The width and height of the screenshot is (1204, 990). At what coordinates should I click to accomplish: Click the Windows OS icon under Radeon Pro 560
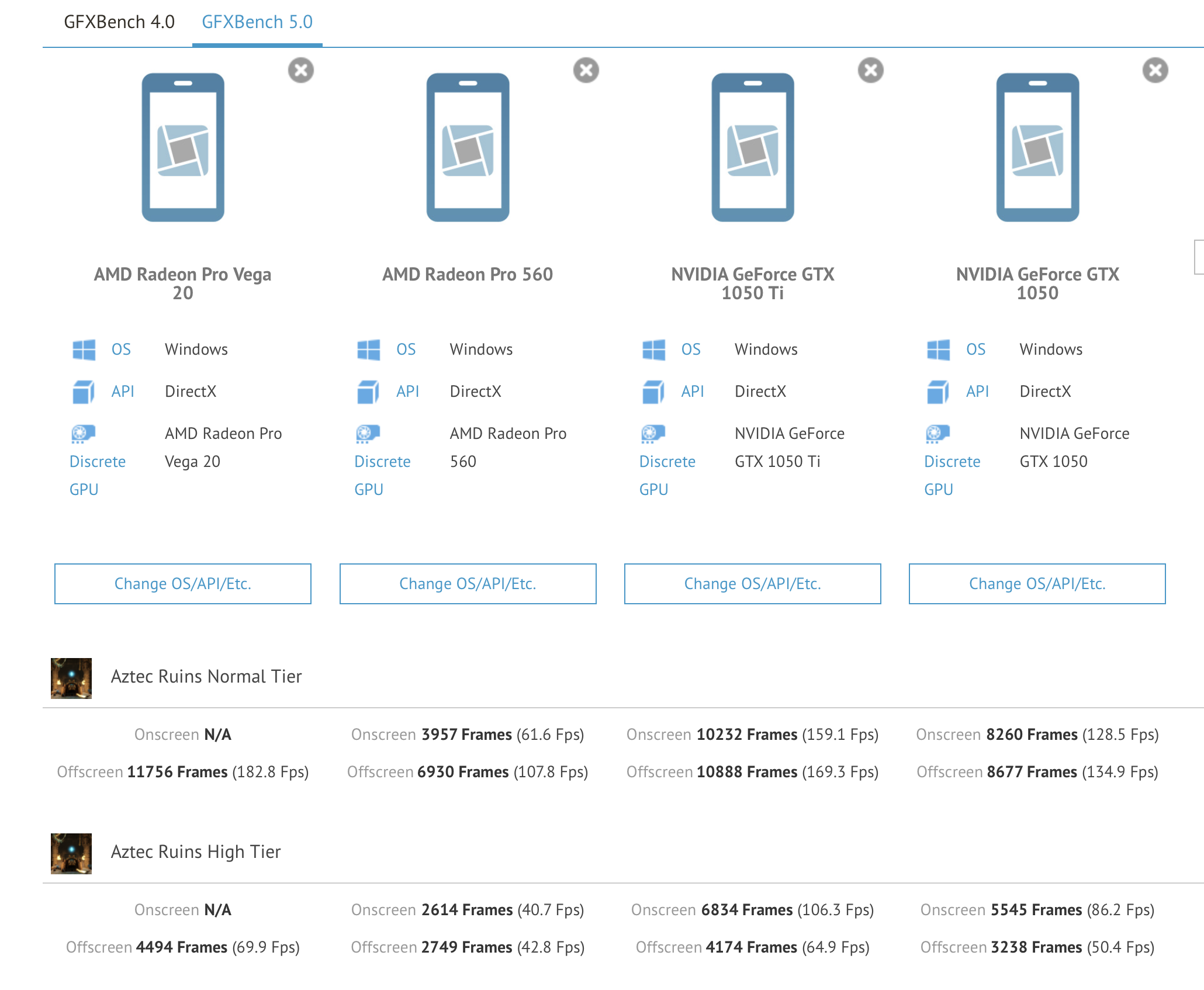[x=369, y=349]
